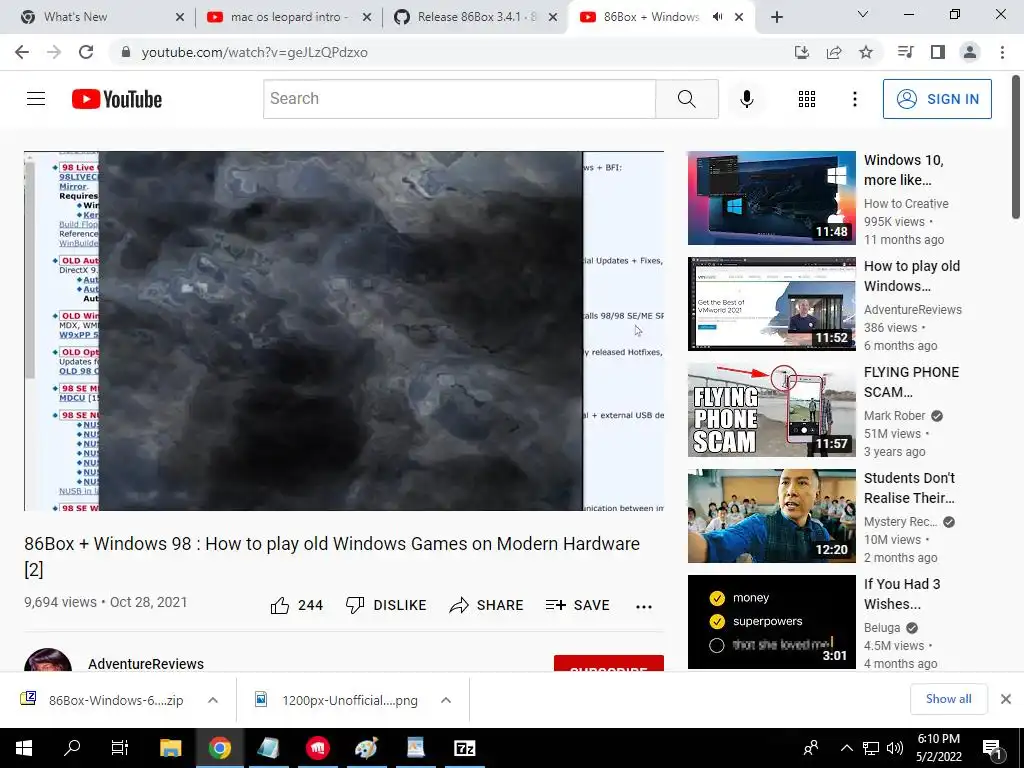Install app icon in address bar
The height and width of the screenshot is (768, 1024).
(x=801, y=52)
